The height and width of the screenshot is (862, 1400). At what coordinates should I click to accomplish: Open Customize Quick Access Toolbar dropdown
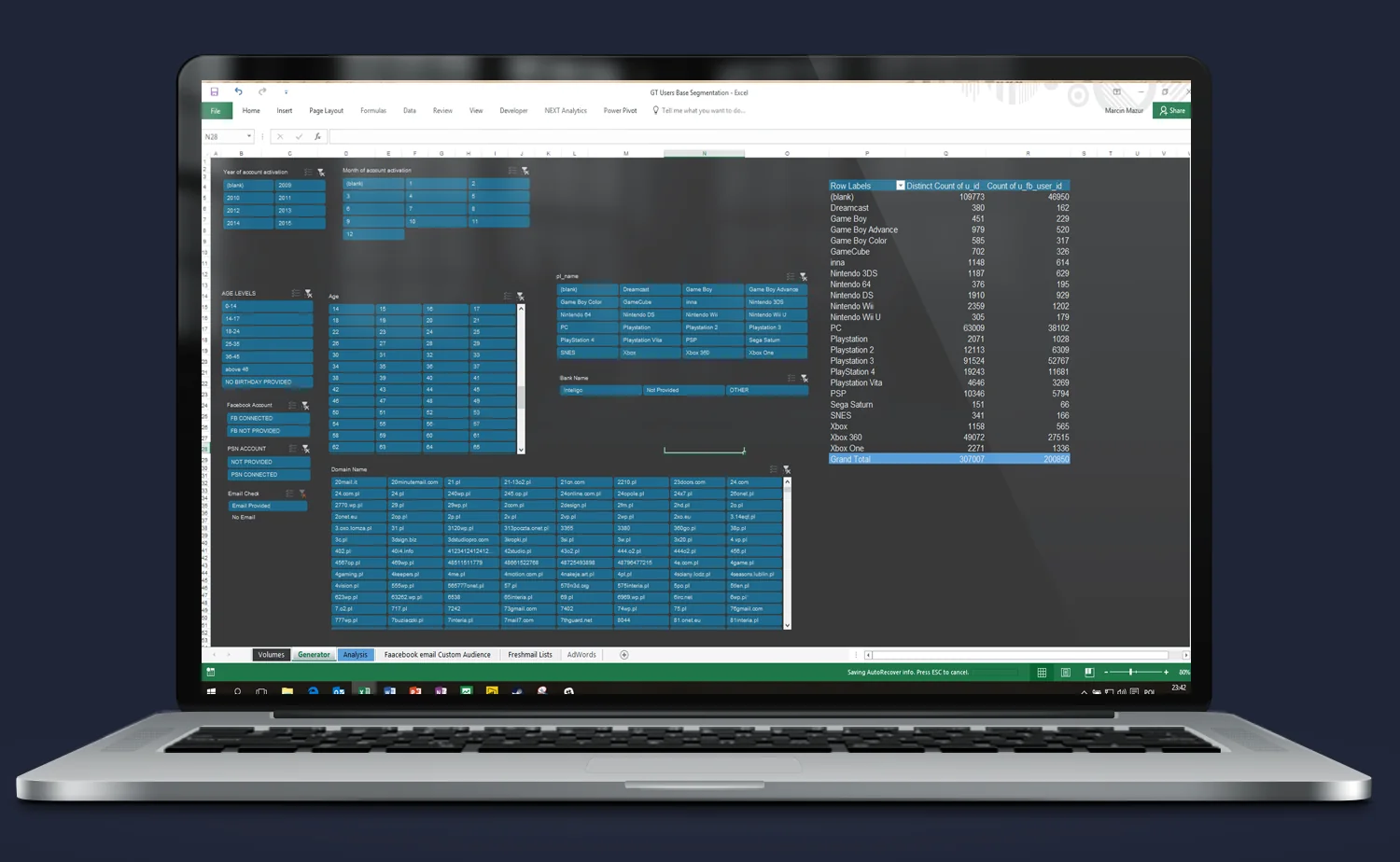286,92
